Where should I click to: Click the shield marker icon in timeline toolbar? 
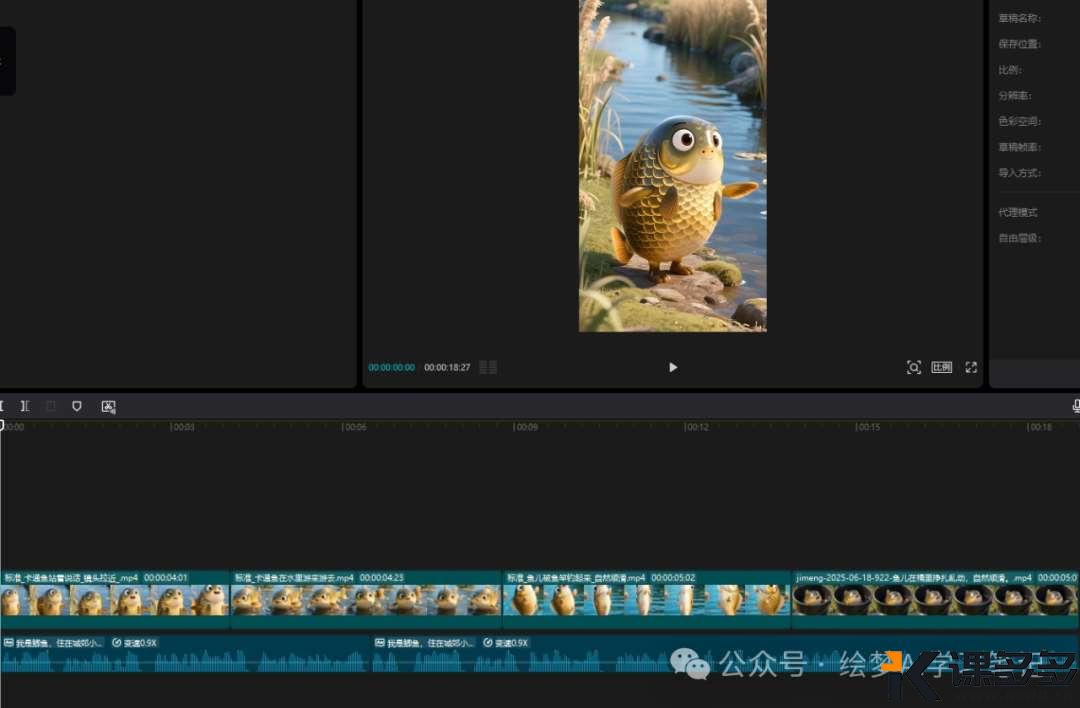tap(77, 406)
